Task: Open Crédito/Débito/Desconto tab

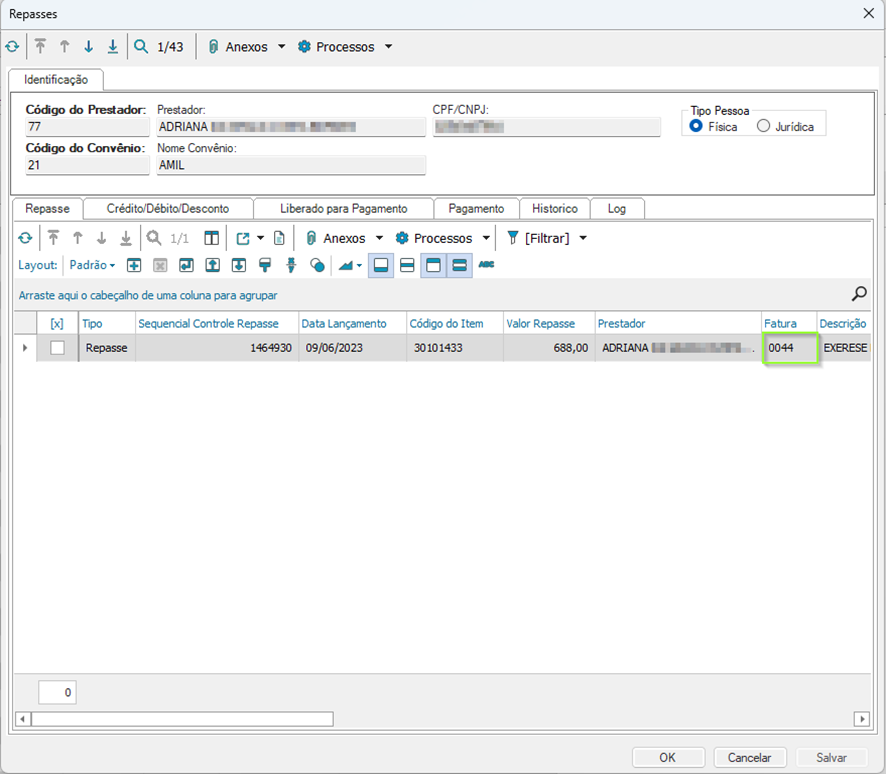Action: pyautogui.click(x=168, y=208)
